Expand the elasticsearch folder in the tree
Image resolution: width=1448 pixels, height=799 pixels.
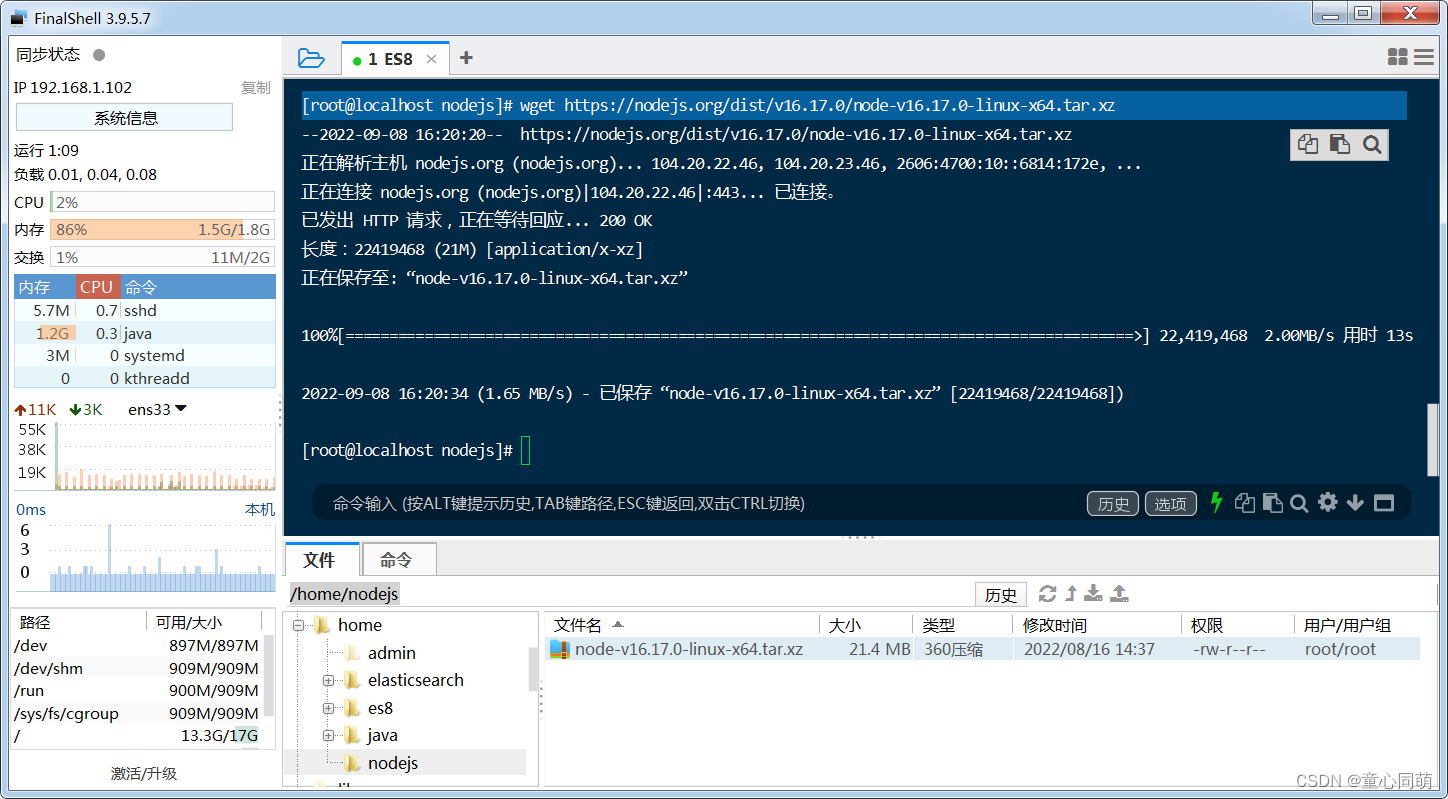pyautogui.click(x=328, y=680)
